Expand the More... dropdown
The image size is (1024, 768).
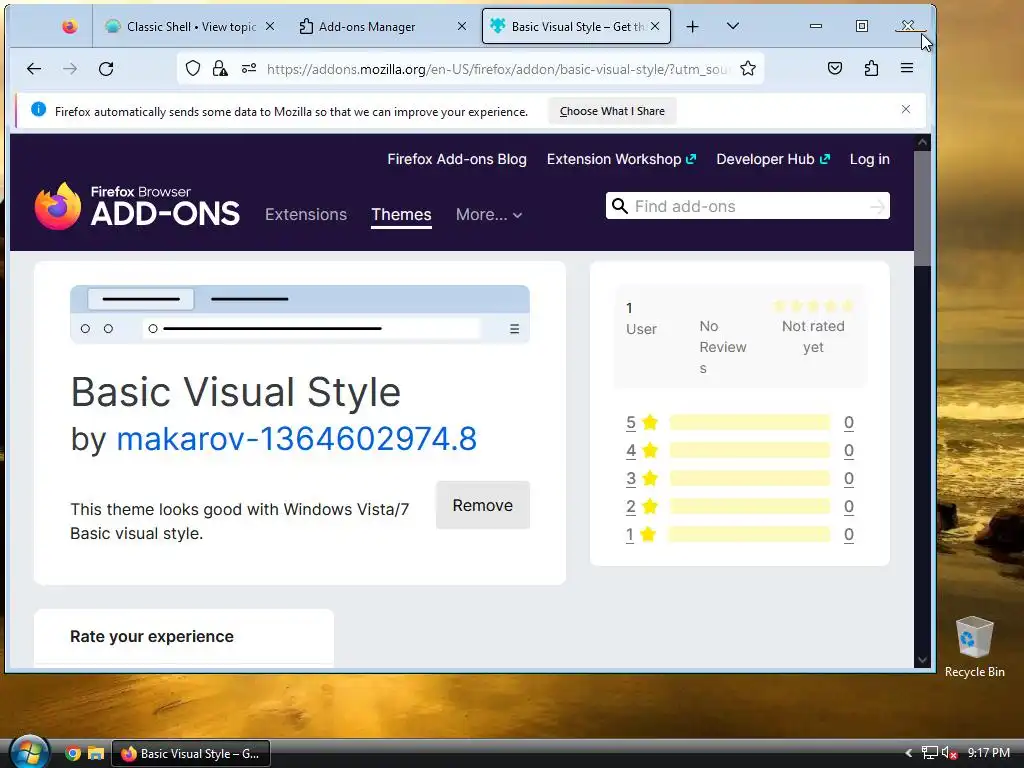tap(488, 215)
